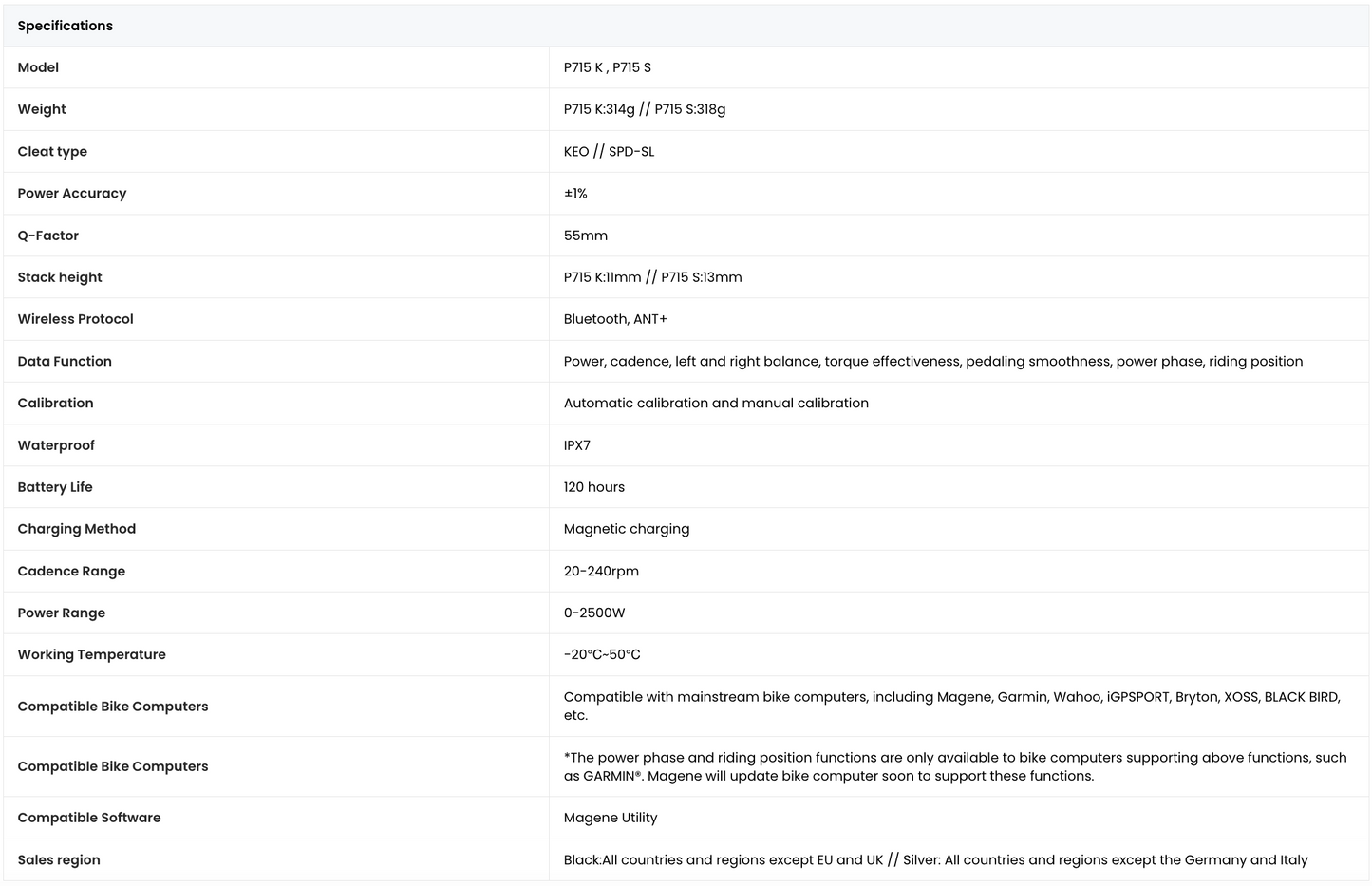This screenshot has width=1372, height=886.
Task: Click the KEO // SPD-SL cleat type value
Action: pos(609,151)
